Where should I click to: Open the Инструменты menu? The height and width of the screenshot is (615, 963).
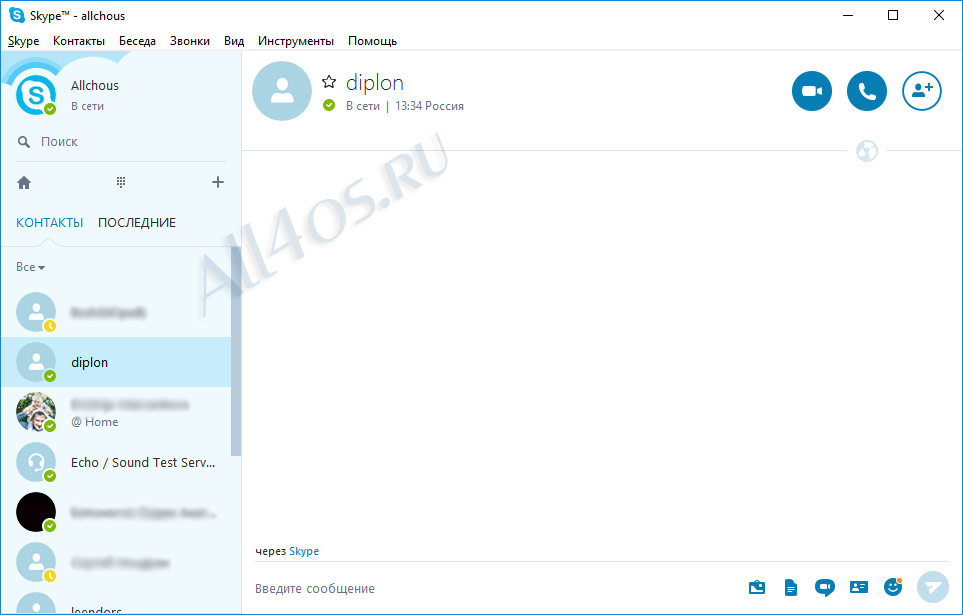pos(295,41)
